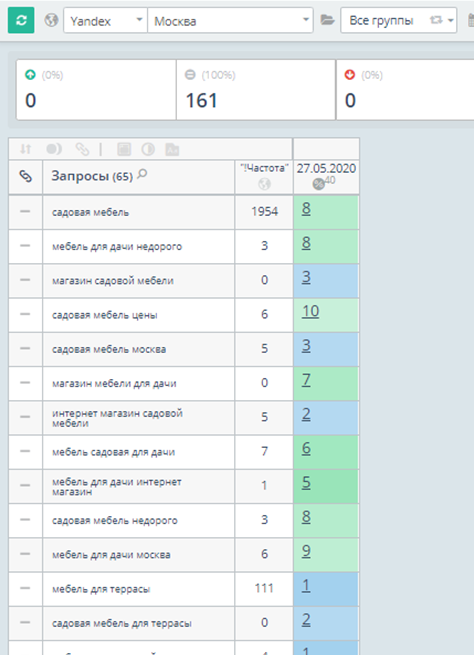Open the Все группы dropdown
Viewport: 474px width, 655px height.
pos(398,20)
